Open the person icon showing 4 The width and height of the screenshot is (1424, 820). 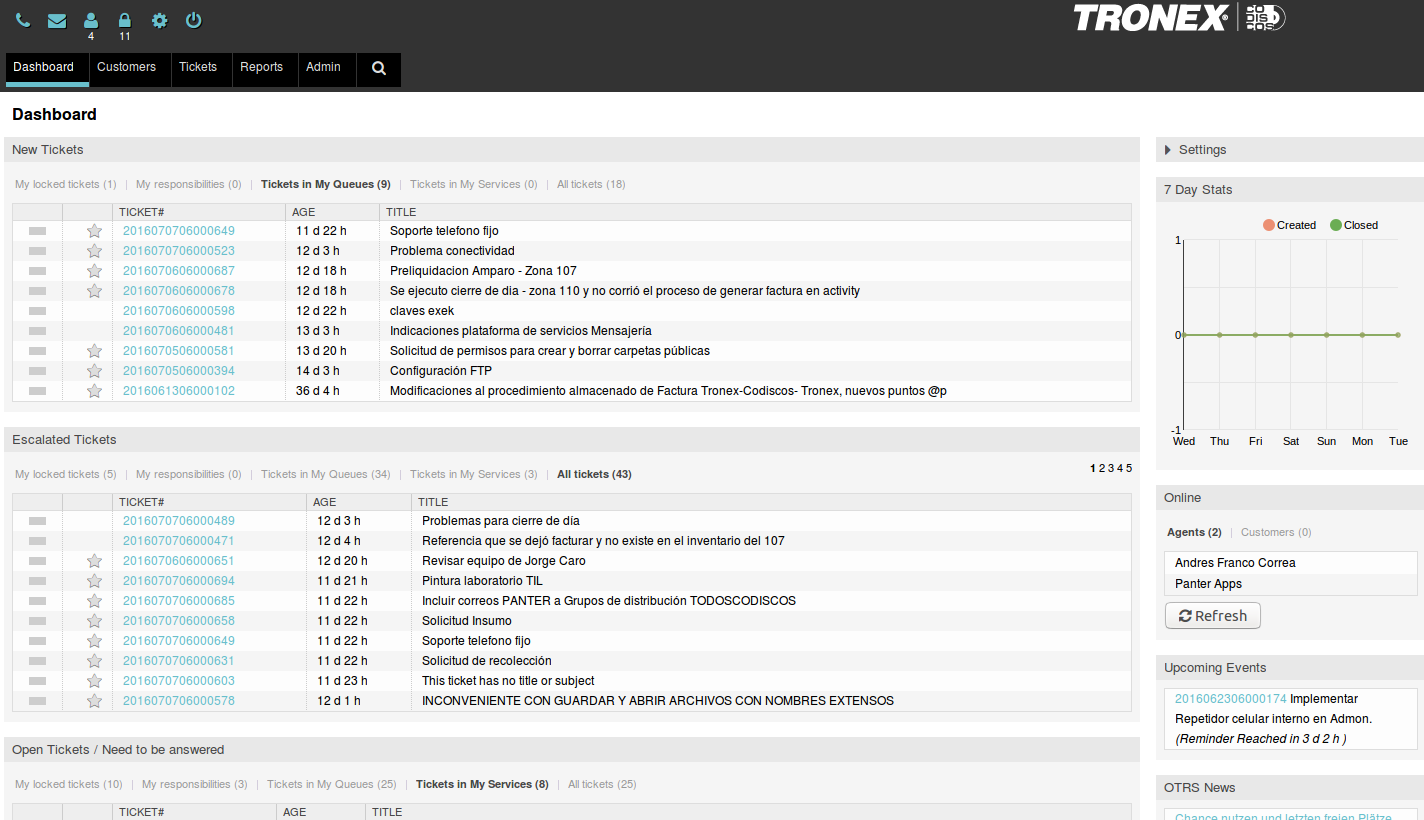91,20
